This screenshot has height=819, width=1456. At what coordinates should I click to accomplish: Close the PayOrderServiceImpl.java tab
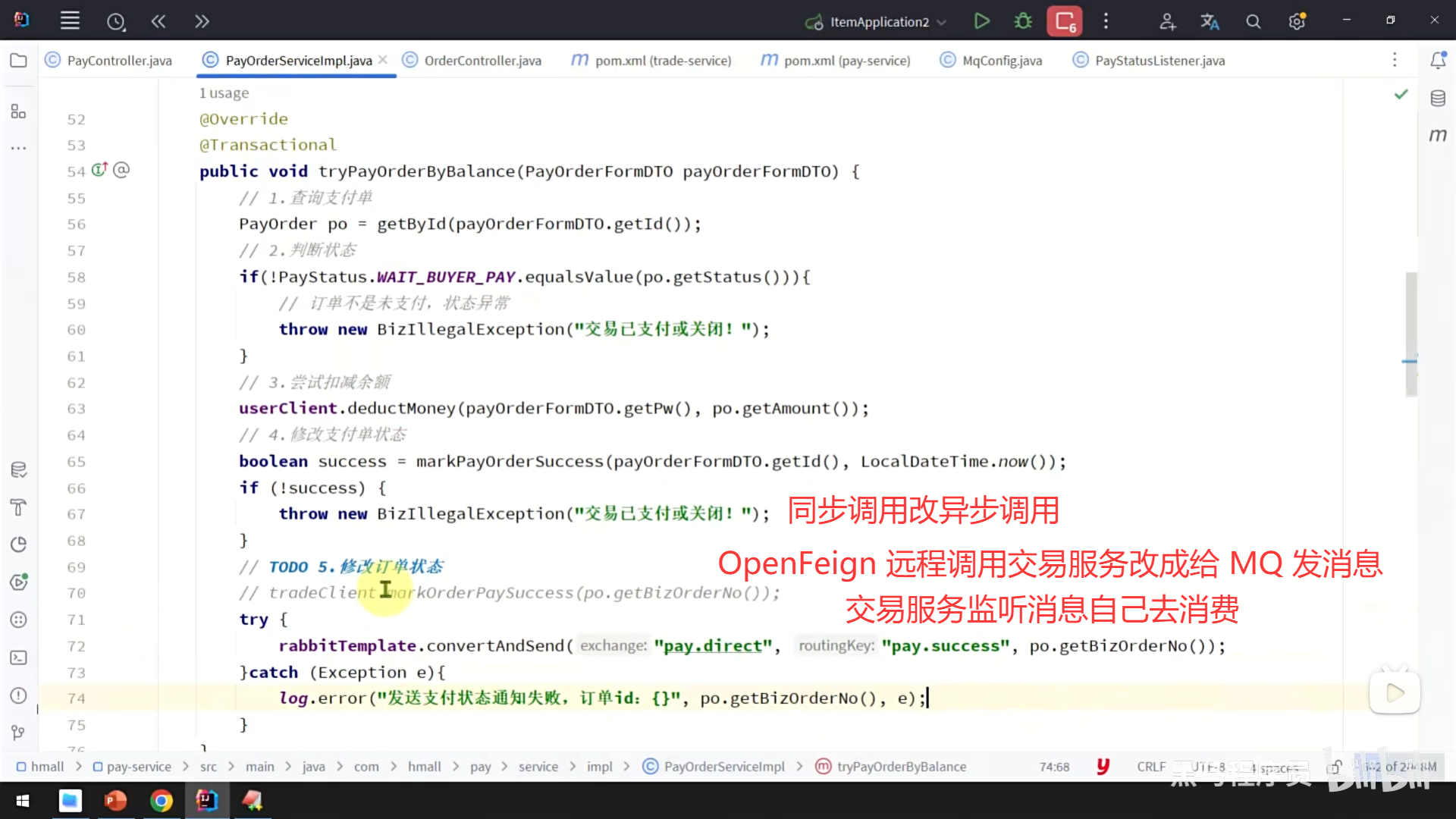383,60
